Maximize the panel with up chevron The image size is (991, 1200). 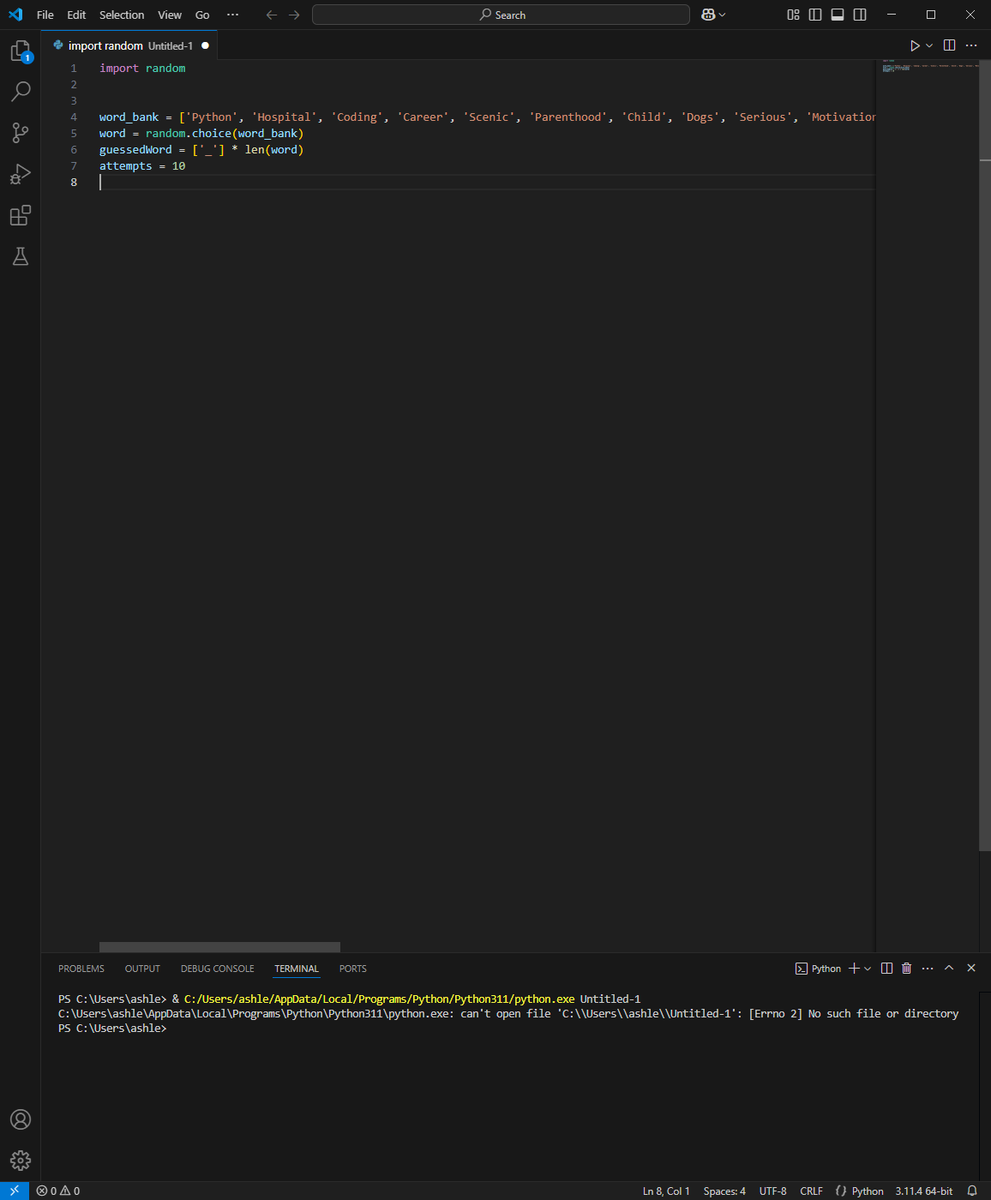tap(949, 968)
